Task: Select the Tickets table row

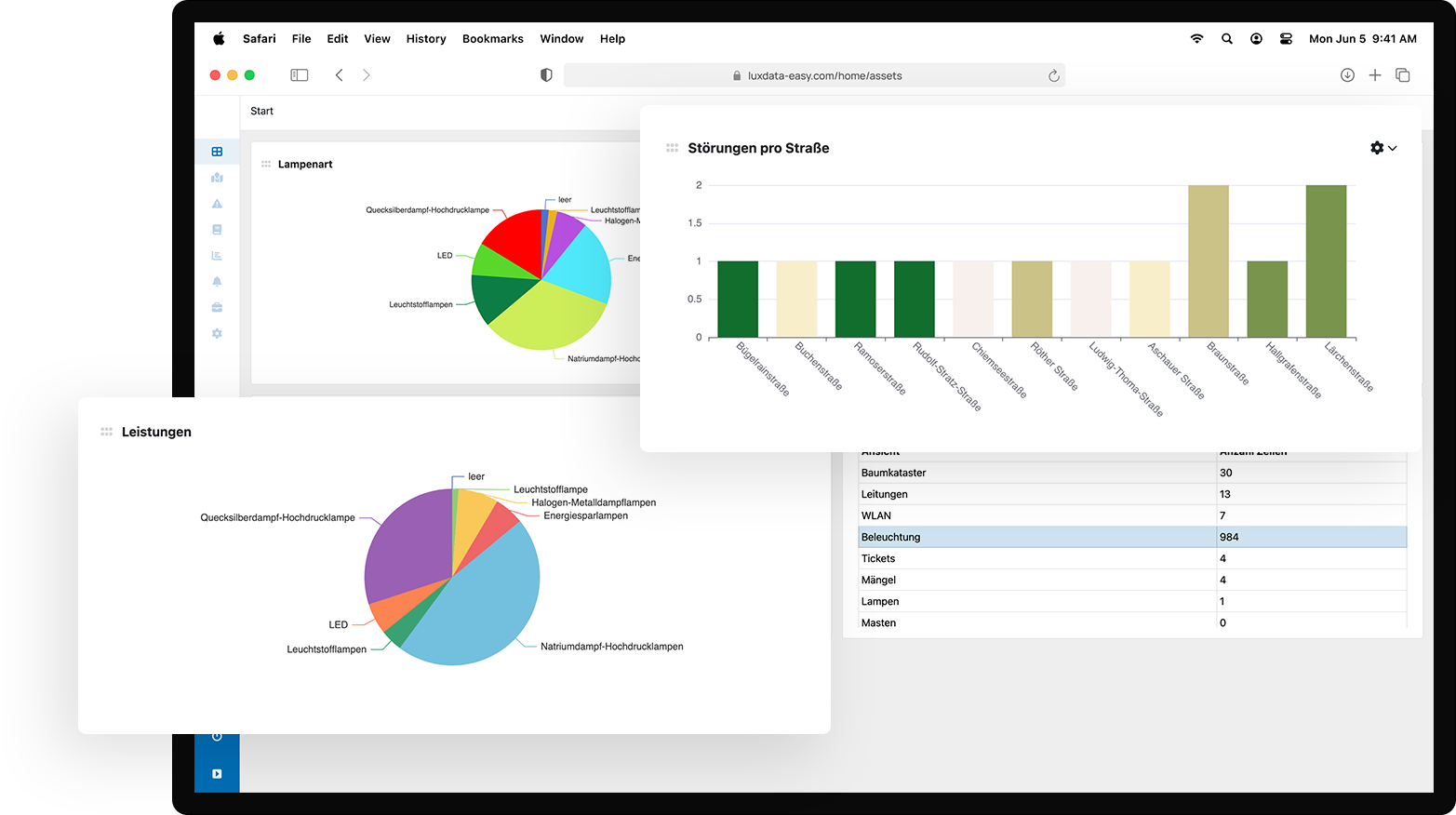Action: point(1132,558)
